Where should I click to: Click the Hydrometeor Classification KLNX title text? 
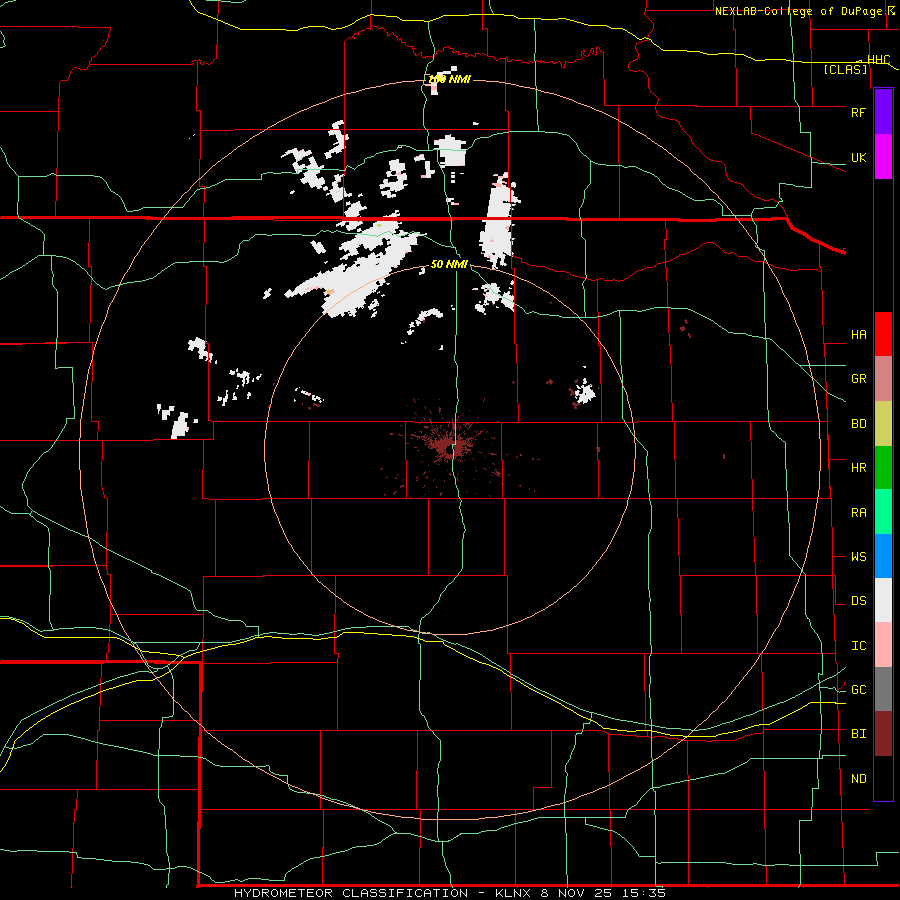click(450, 893)
